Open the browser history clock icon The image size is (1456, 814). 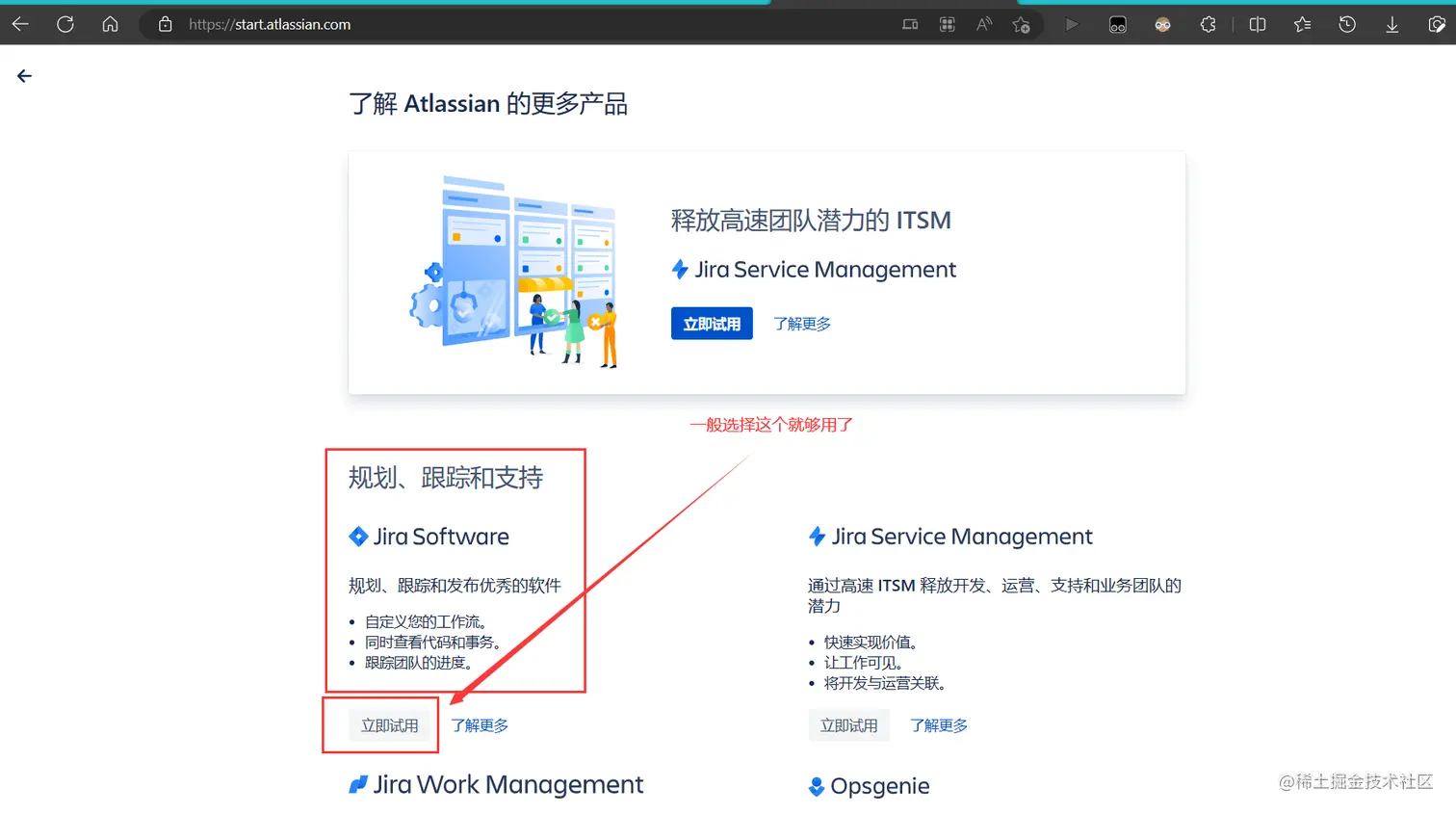[x=1347, y=24]
